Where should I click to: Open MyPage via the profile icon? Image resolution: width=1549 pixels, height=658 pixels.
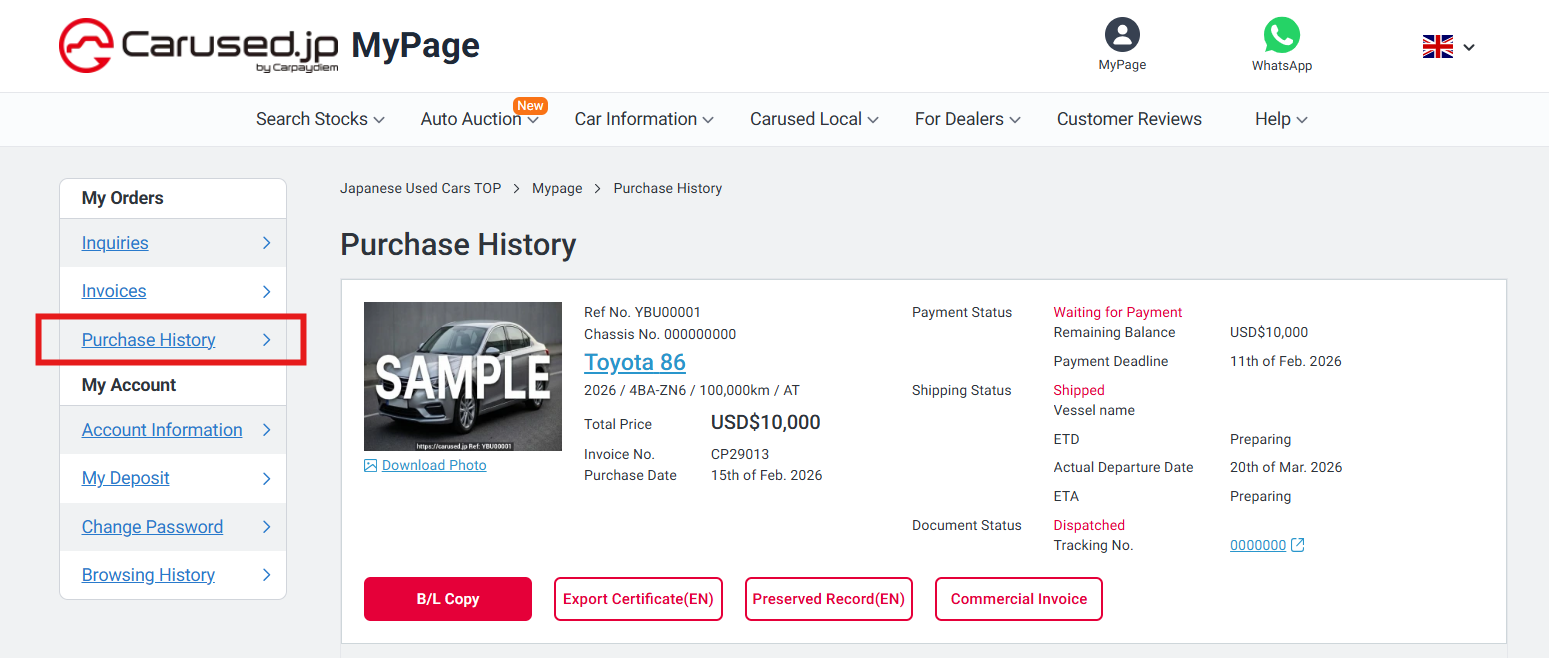tap(1121, 35)
